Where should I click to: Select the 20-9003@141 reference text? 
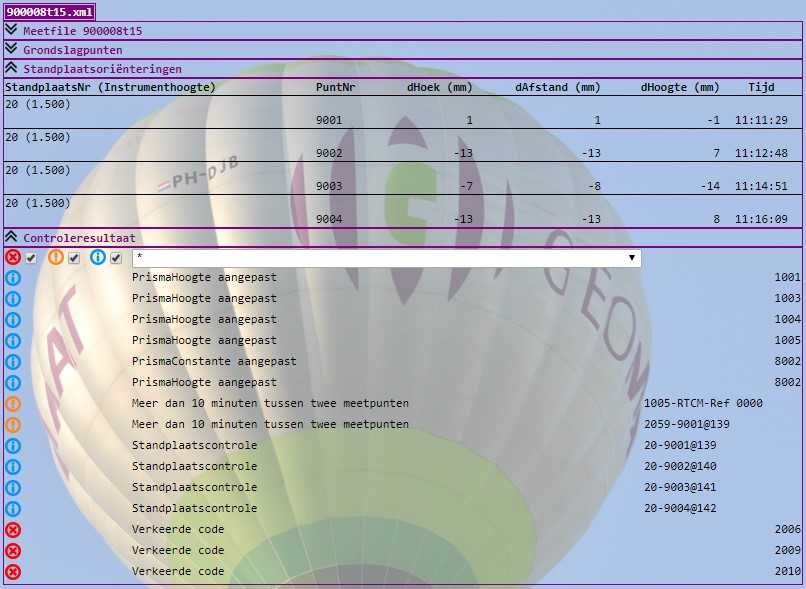680,487
